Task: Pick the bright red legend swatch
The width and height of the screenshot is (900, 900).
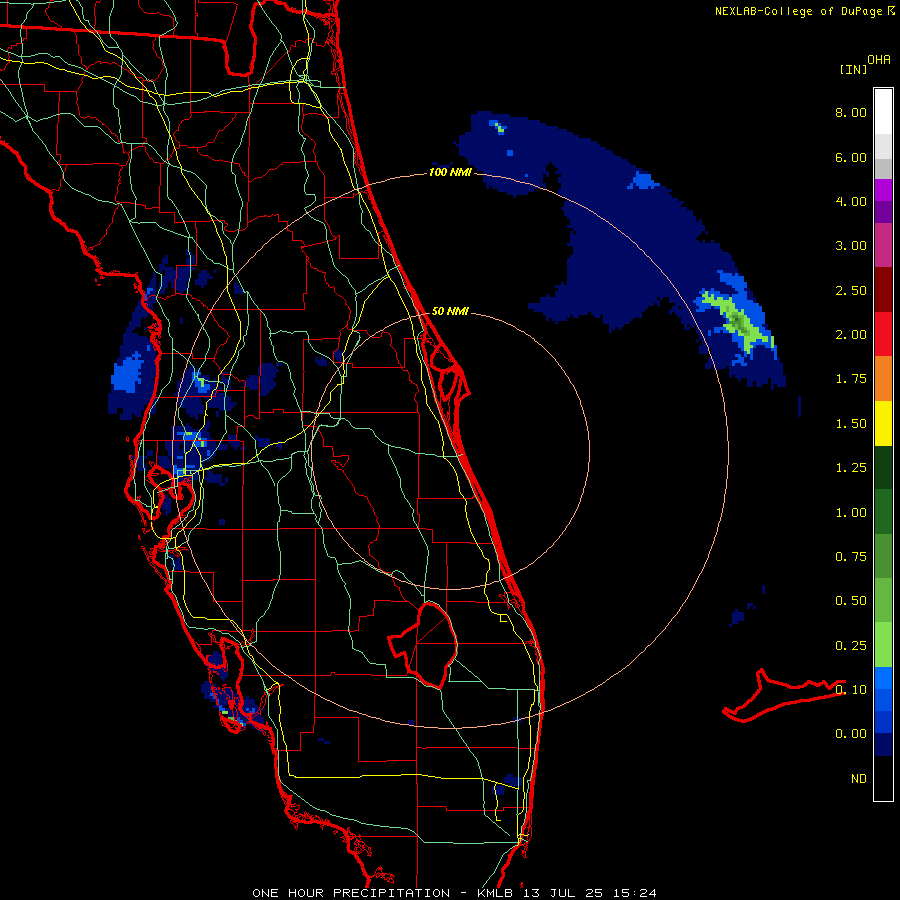Action: (883, 335)
